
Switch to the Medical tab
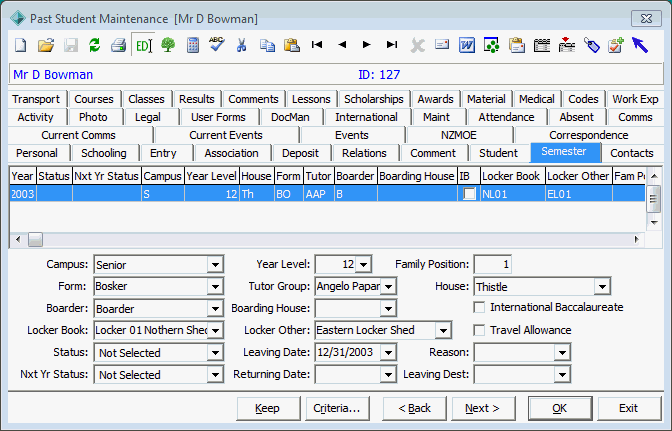click(x=537, y=99)
